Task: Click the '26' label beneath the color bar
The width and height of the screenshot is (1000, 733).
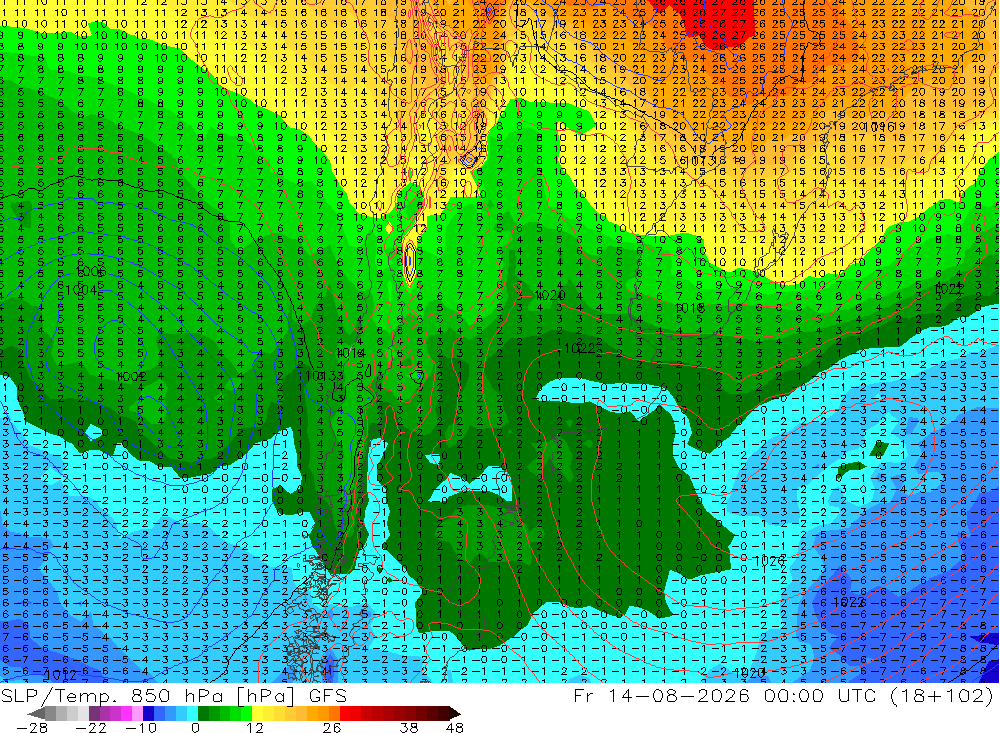Action: 332,727
